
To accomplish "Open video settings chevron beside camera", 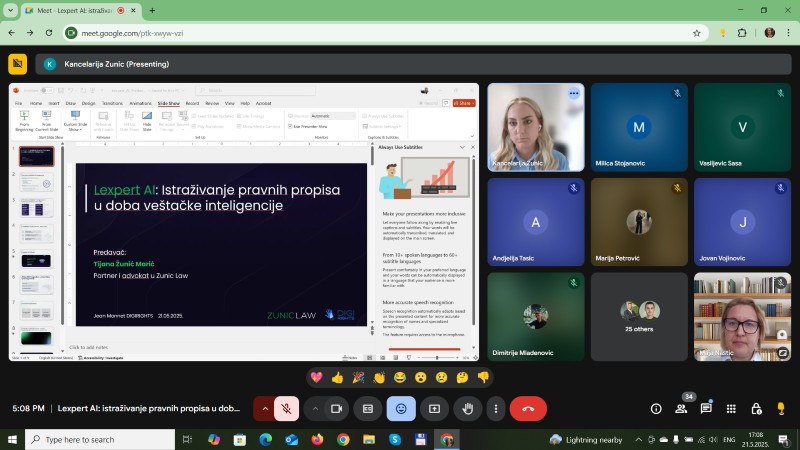I will (315, 409).
